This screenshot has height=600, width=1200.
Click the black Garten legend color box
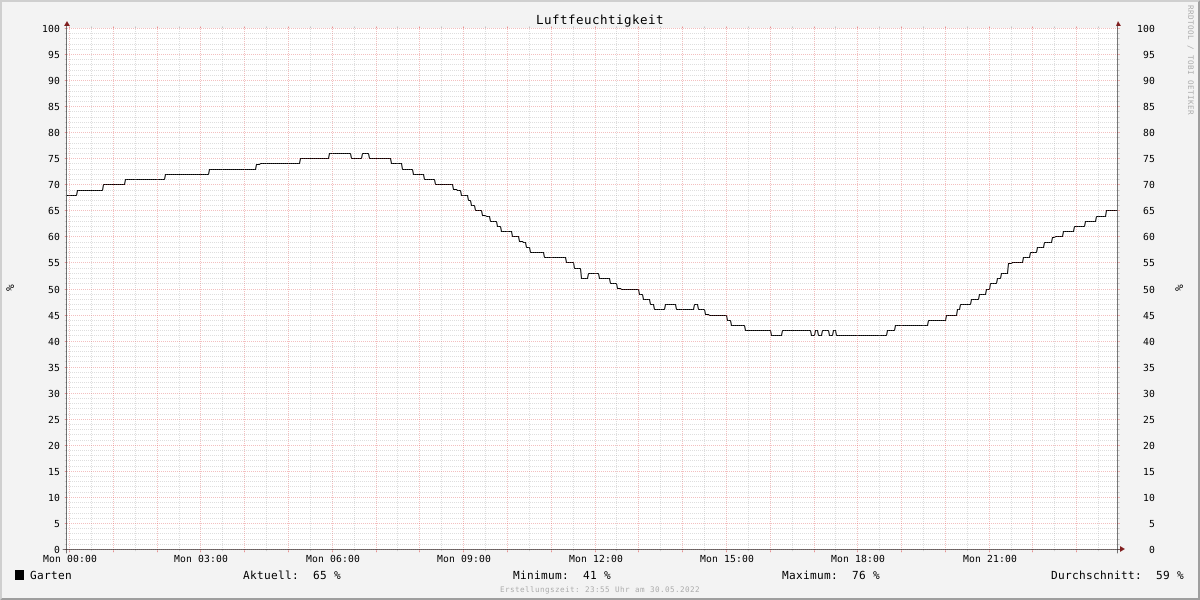tap(19, 575)
